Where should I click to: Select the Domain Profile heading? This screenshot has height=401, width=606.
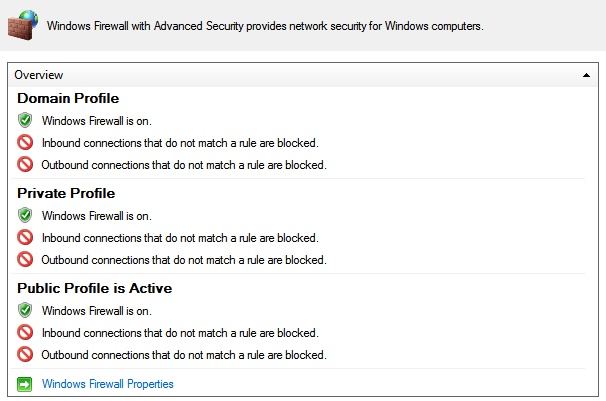click(68, 98)
